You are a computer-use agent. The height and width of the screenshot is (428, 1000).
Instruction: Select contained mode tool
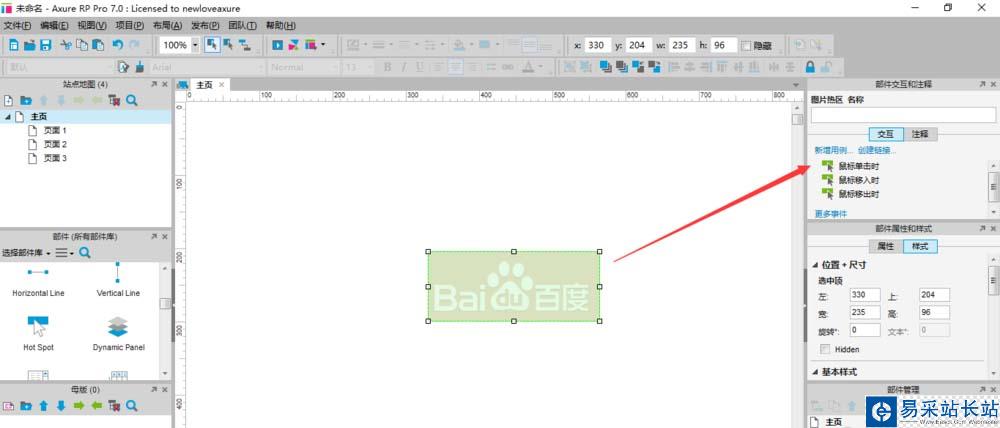point(228,45)
